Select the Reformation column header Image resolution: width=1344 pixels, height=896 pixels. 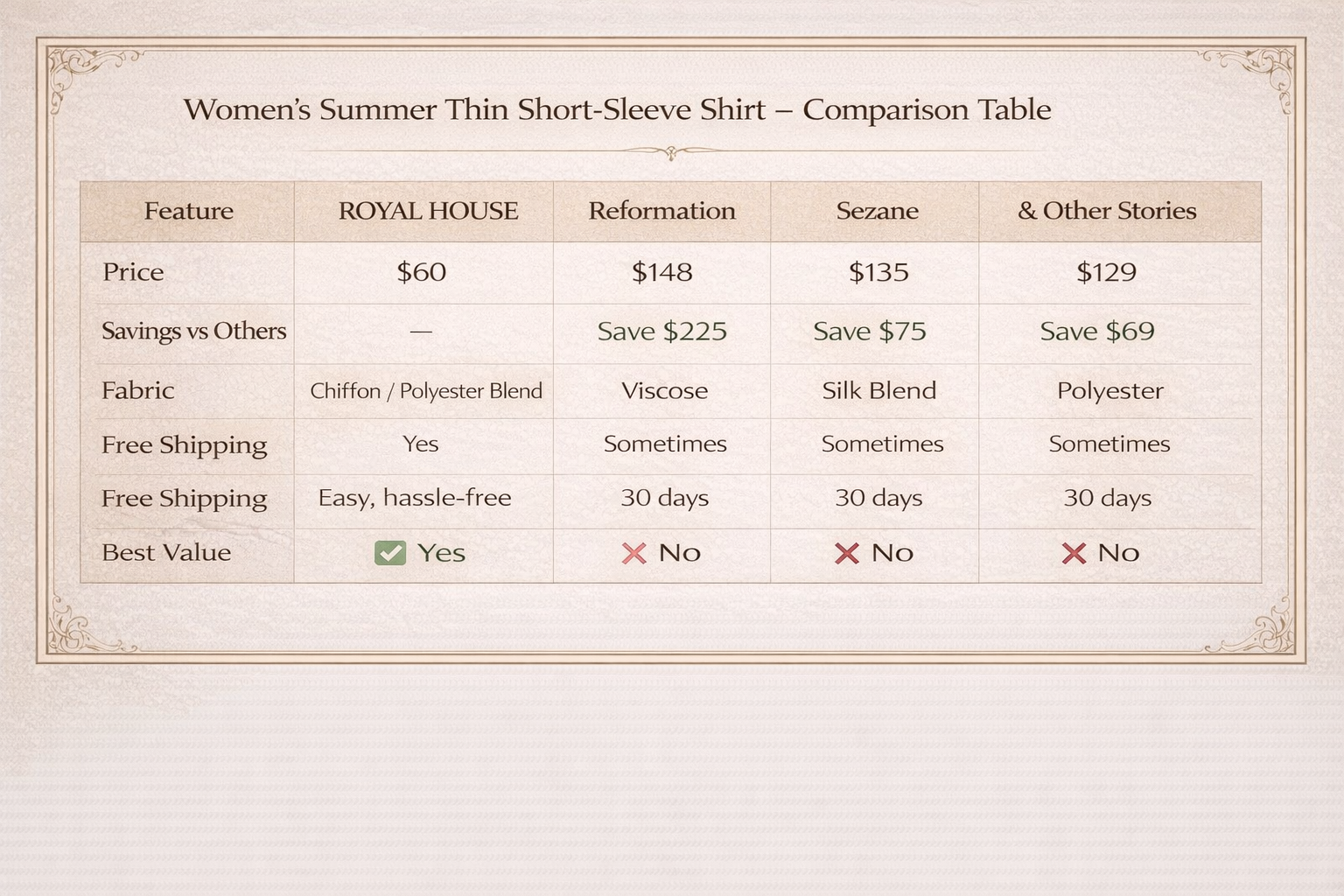[x=661, y=211]
